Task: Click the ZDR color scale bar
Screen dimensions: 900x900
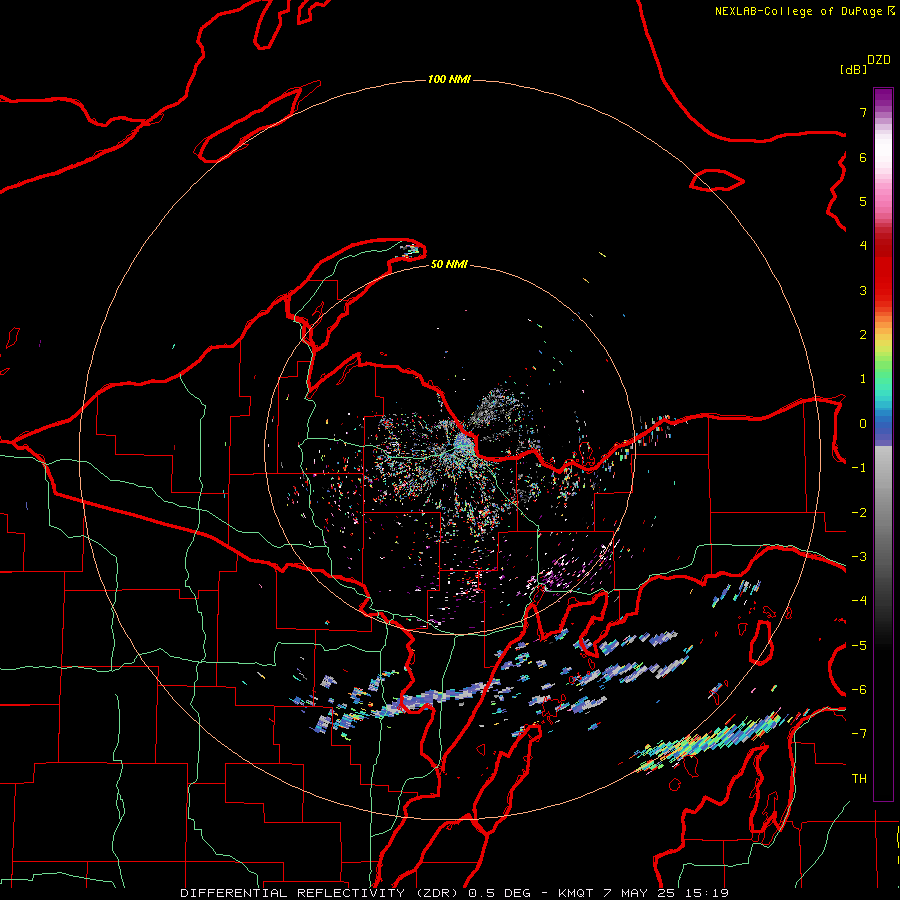Action: pos(883,444)
